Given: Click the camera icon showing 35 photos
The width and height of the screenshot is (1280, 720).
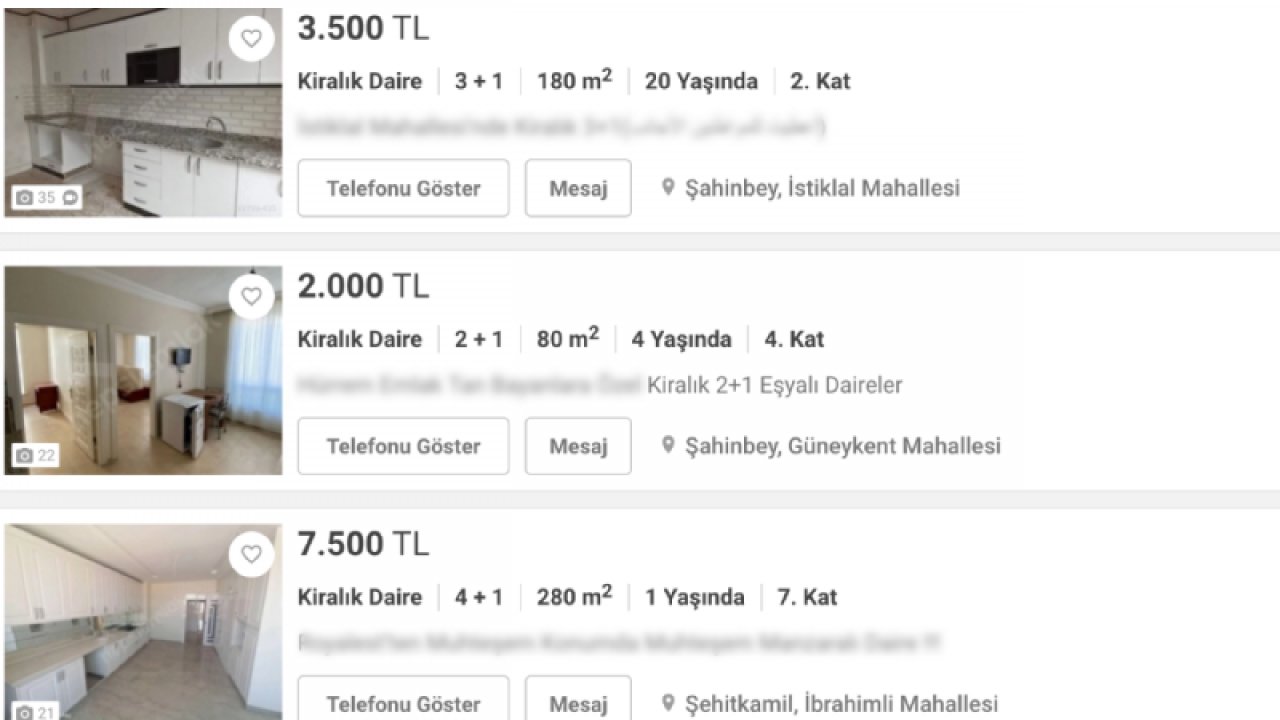Looking at the screenshot, I should 24,197.
